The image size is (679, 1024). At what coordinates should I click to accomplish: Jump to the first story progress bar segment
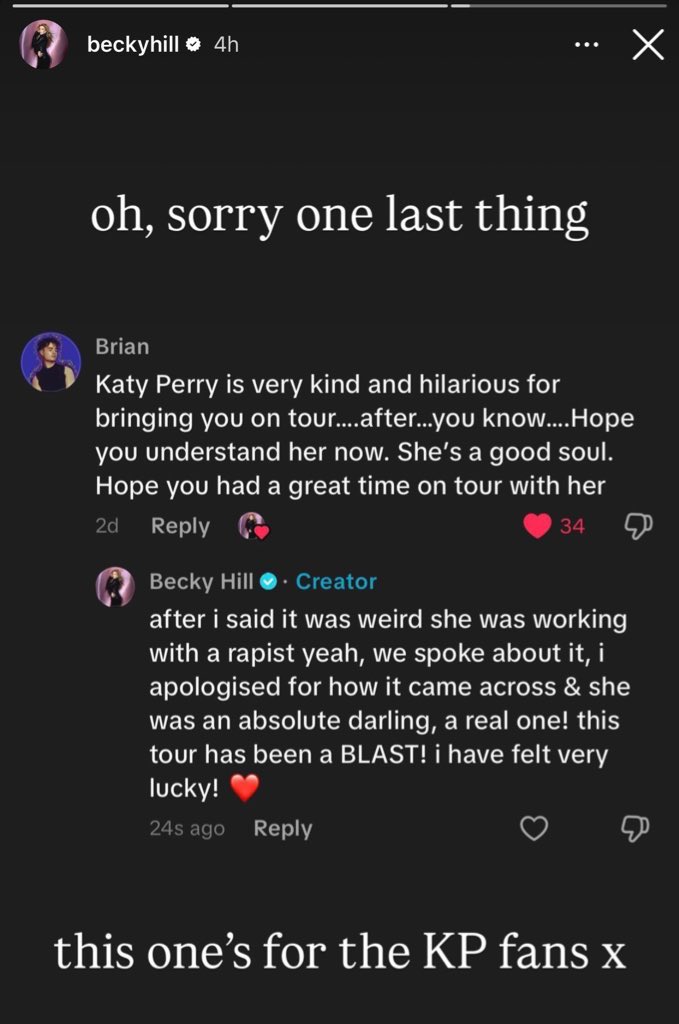[116, 5]
